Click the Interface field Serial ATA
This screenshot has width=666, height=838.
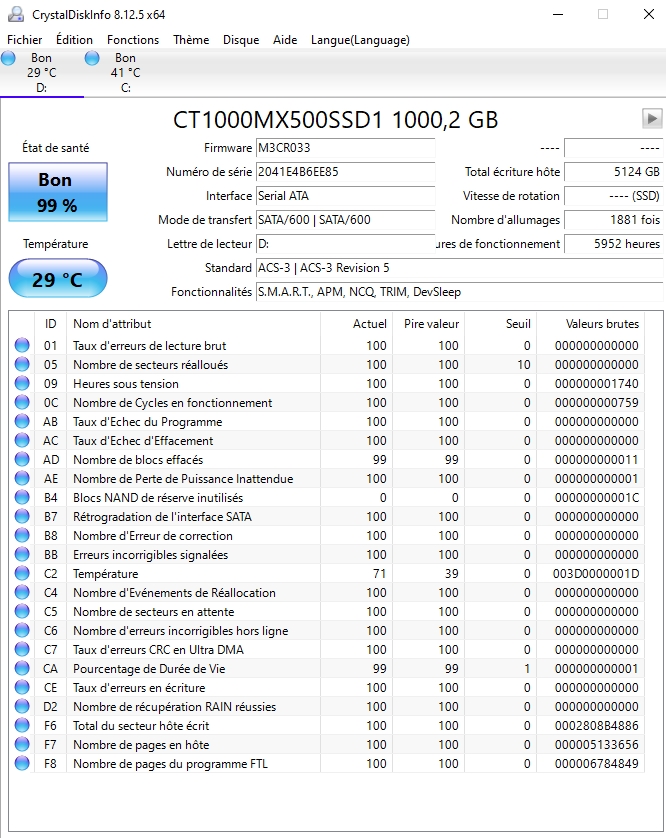[x=345, y=196]
